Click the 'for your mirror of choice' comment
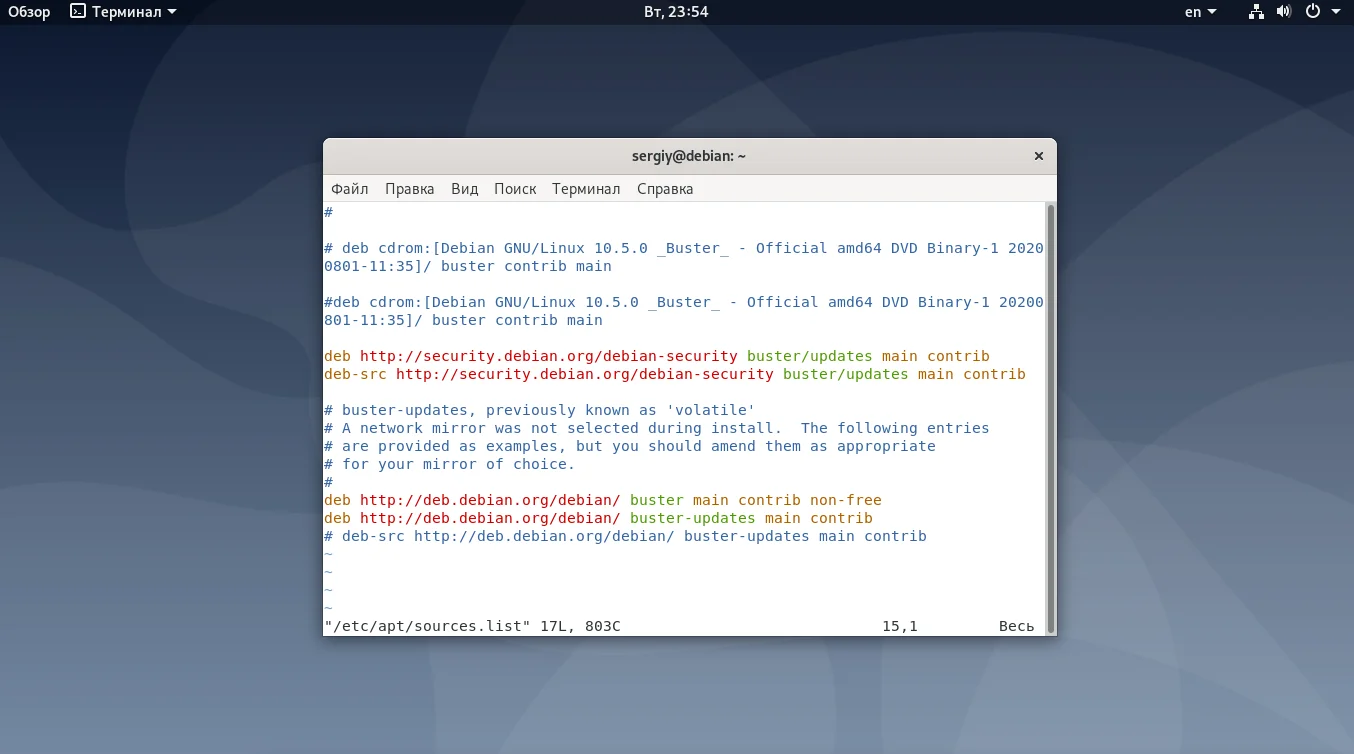 click(x=450, y=464)
